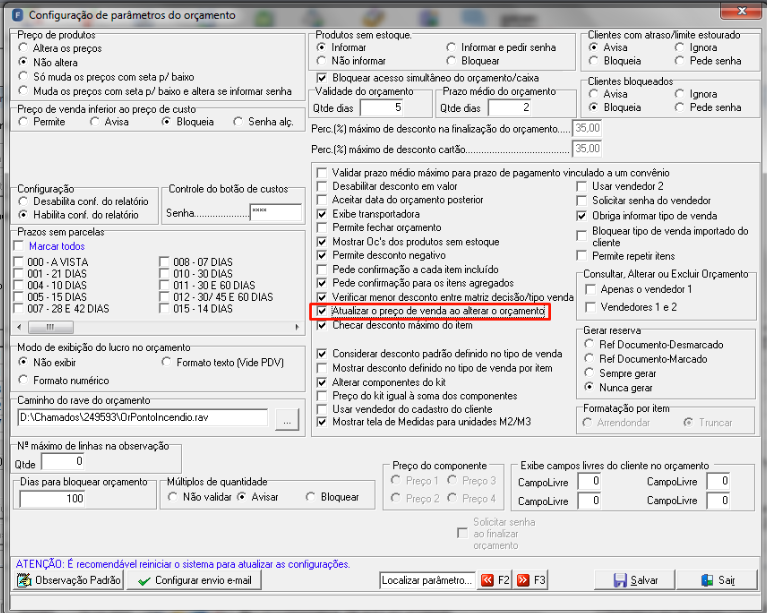This screenshot has height=613, width=767.
Task: Click the Validade do orçamento Qtde dias field
Action: tap(383, 108)
